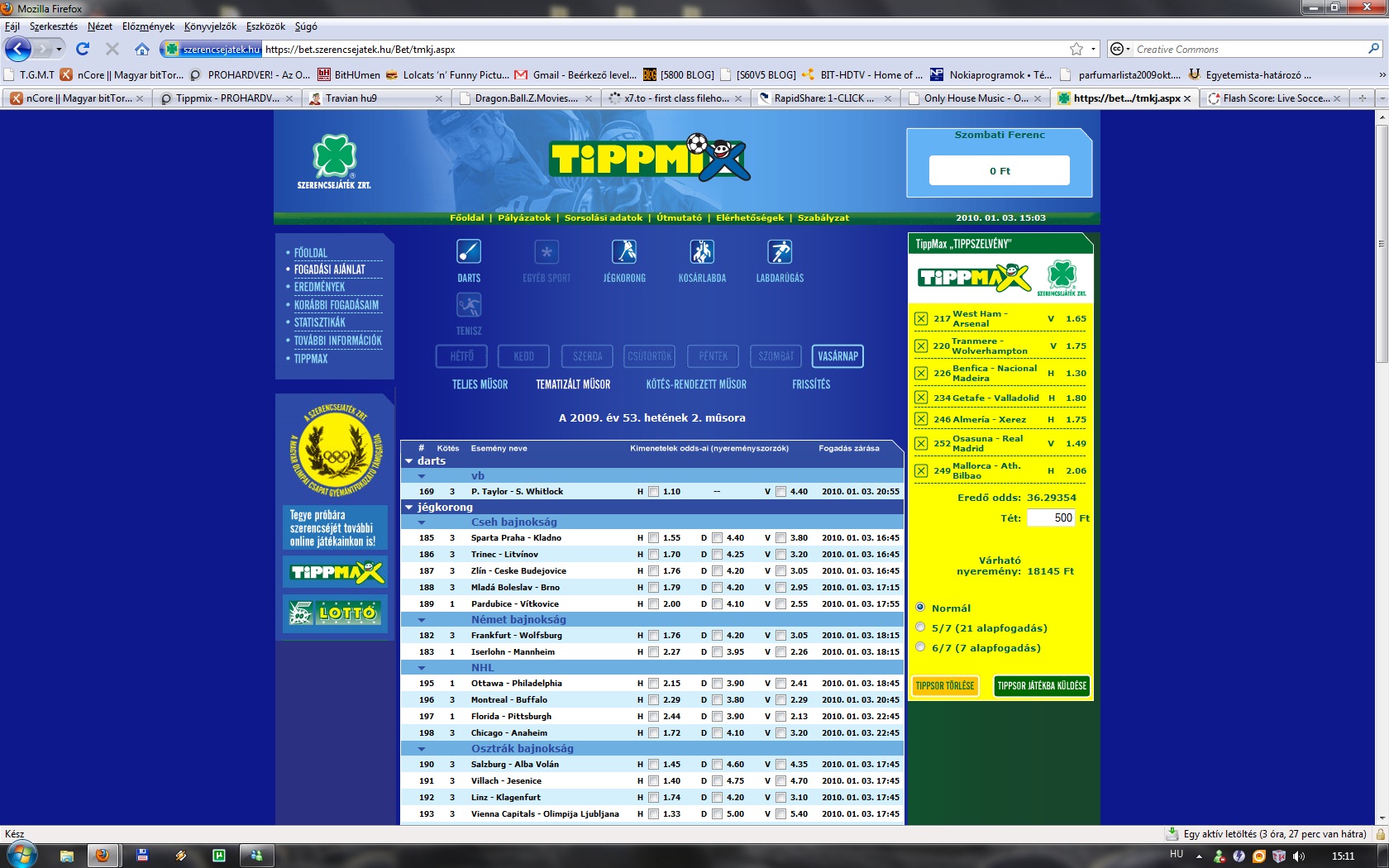
Task: Tick H checkbox for P. Taylor - S. Whitlock
Action: point(654,492)
